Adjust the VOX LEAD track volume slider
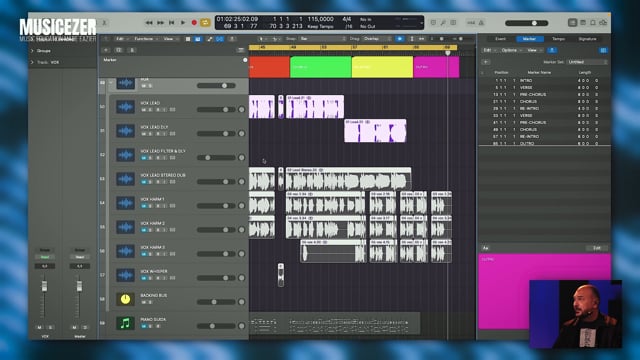Viewport: 640px width, 360px height. coord(216,109)
